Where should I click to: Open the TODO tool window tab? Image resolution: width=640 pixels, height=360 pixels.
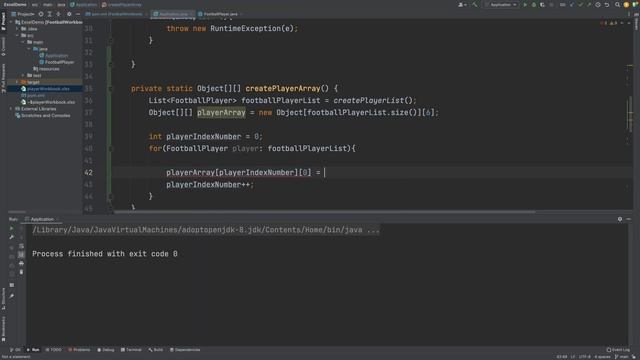click(x=53, y=350)
